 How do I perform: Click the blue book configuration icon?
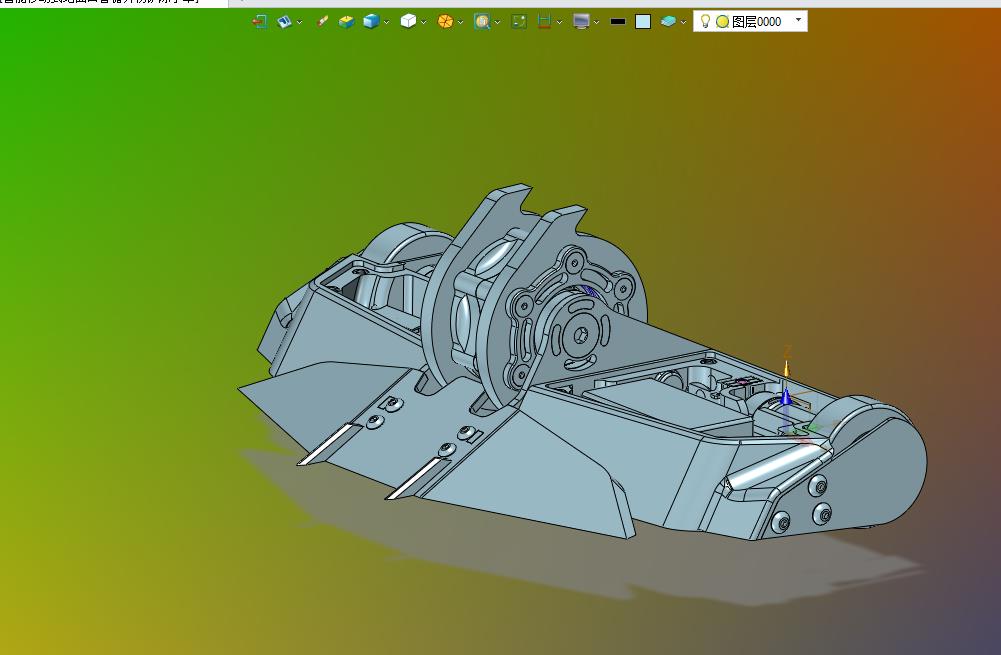pyautogui.click(x=285, y=22)
